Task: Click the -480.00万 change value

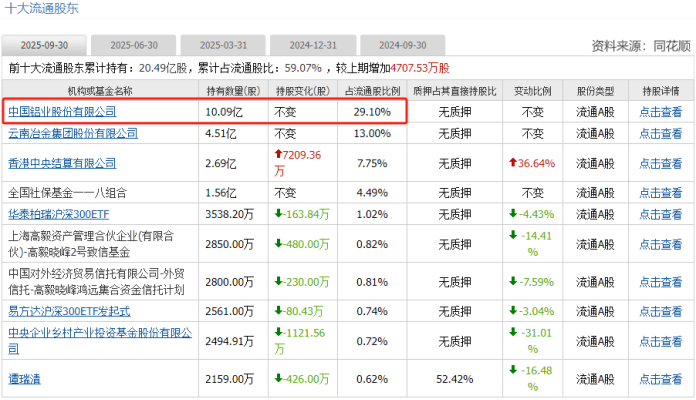Action: pyautogui.click(x=302, y=244)
